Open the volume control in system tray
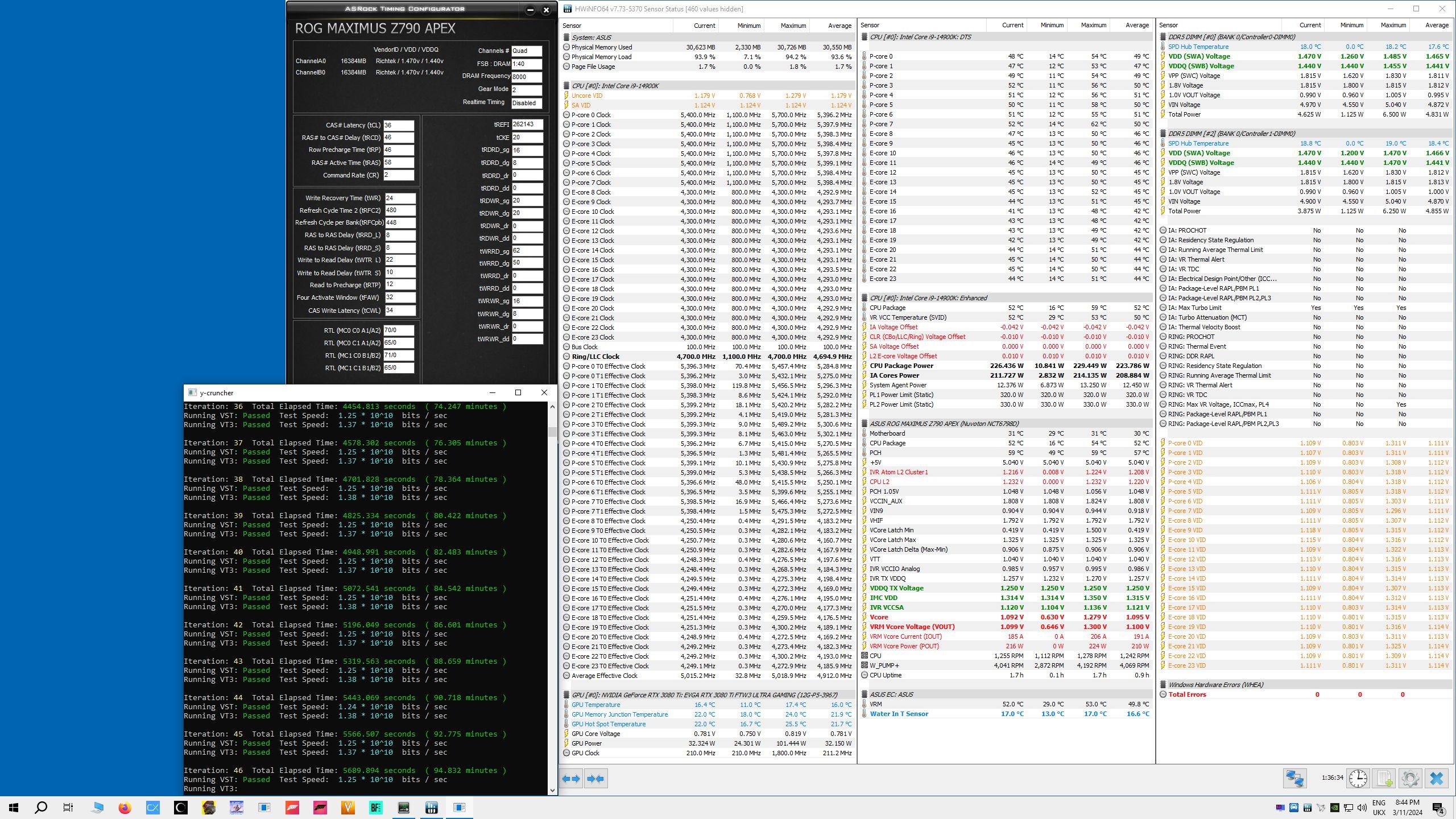This screenshot has height=819, width=1456. pyautogui.click(x=1362, y=808)
